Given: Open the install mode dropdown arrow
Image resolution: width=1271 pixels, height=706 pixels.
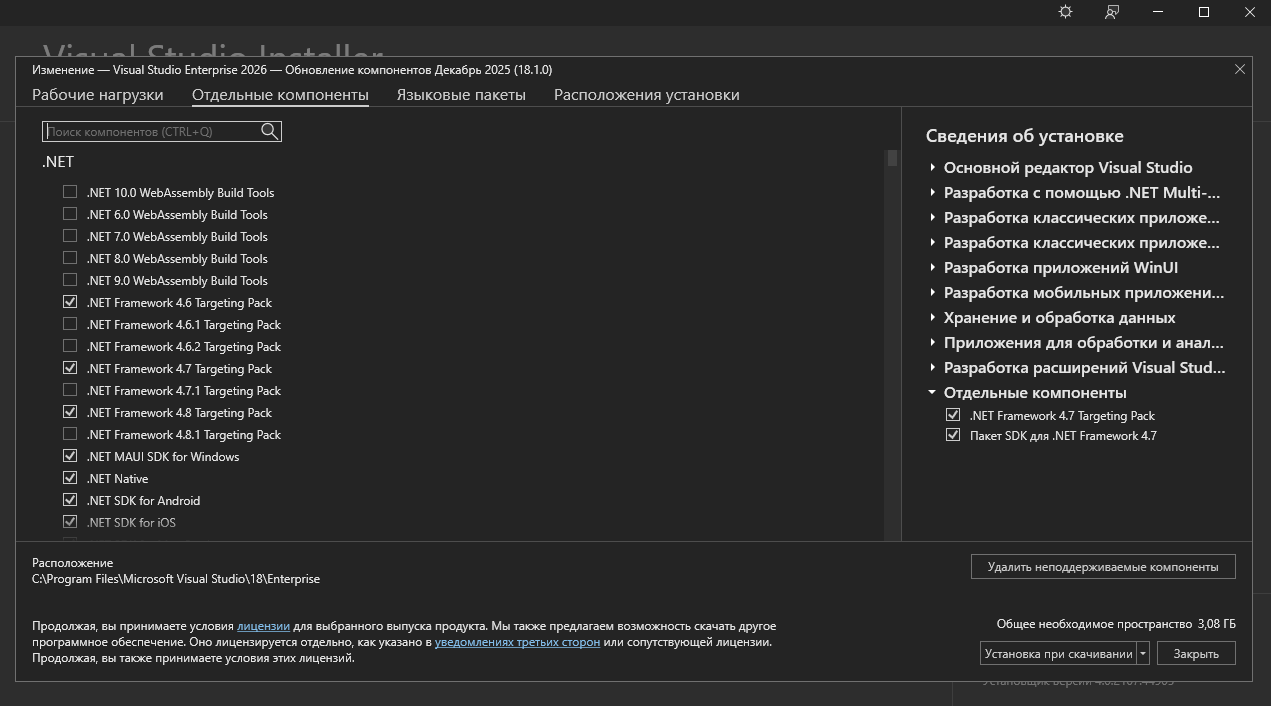Looking at the screenshot, I should 1143,654.
